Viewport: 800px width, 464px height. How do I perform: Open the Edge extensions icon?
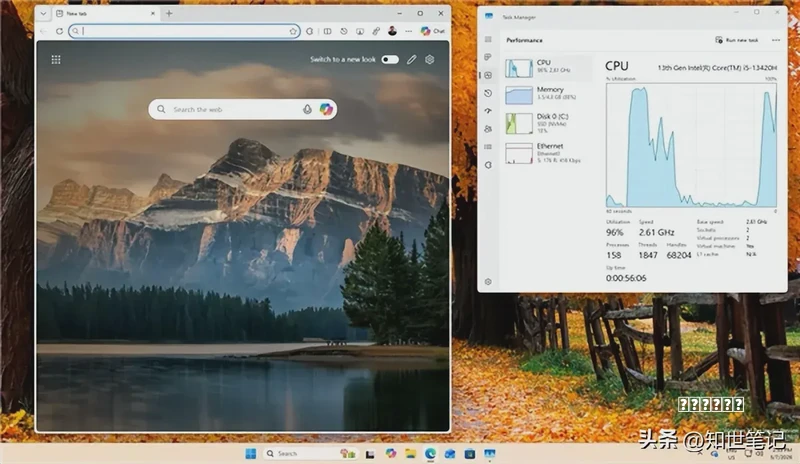coord(310,31)
